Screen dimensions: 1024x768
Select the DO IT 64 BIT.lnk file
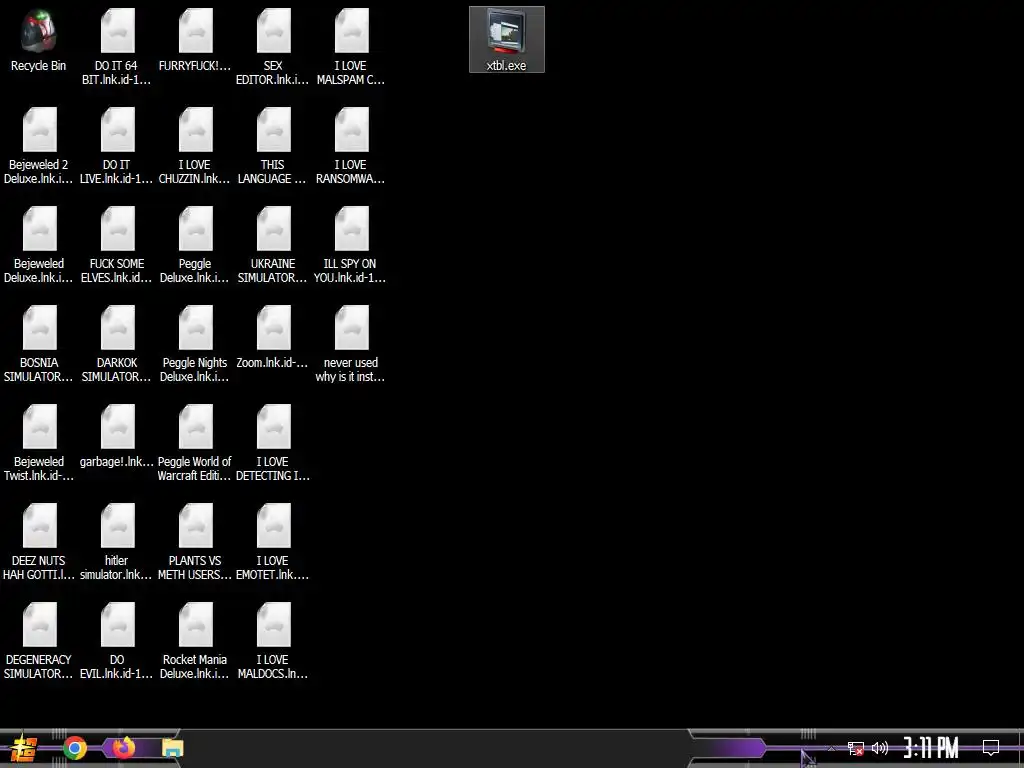pyautogui.click(x=117, y=47)
